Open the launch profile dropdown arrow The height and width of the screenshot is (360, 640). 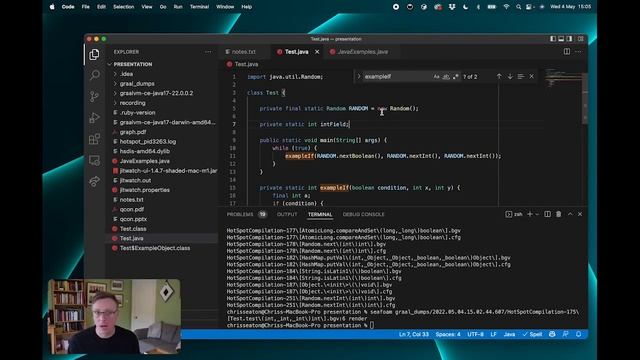click(537, 214)
